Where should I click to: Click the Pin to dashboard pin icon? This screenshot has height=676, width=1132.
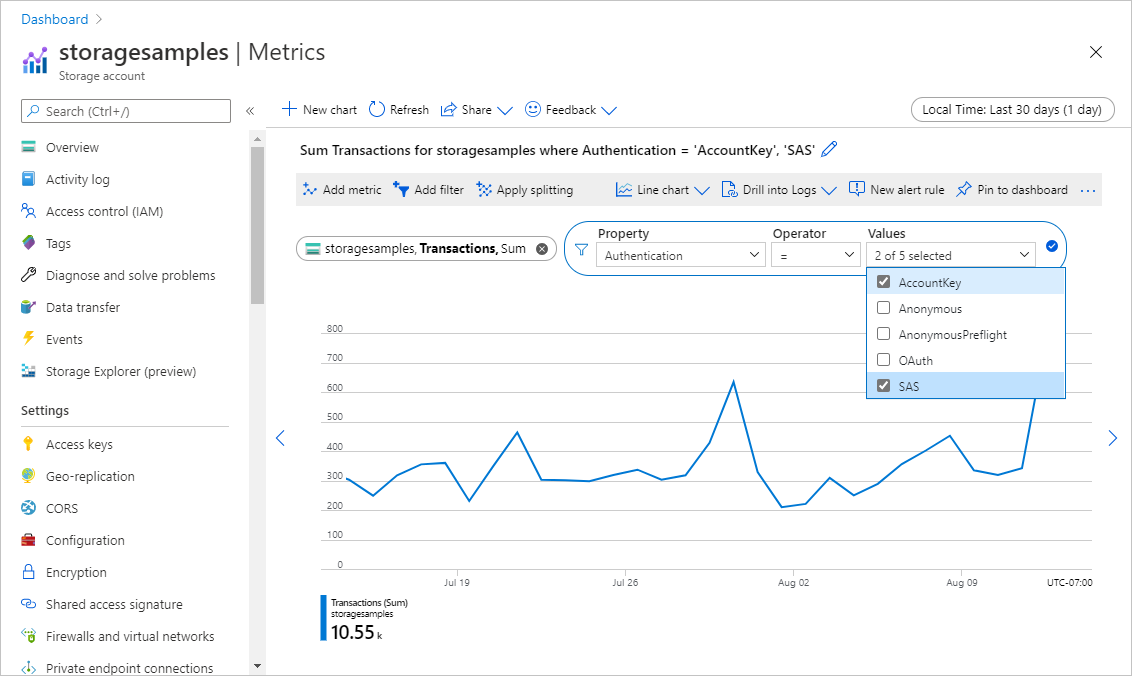[964, 190]
